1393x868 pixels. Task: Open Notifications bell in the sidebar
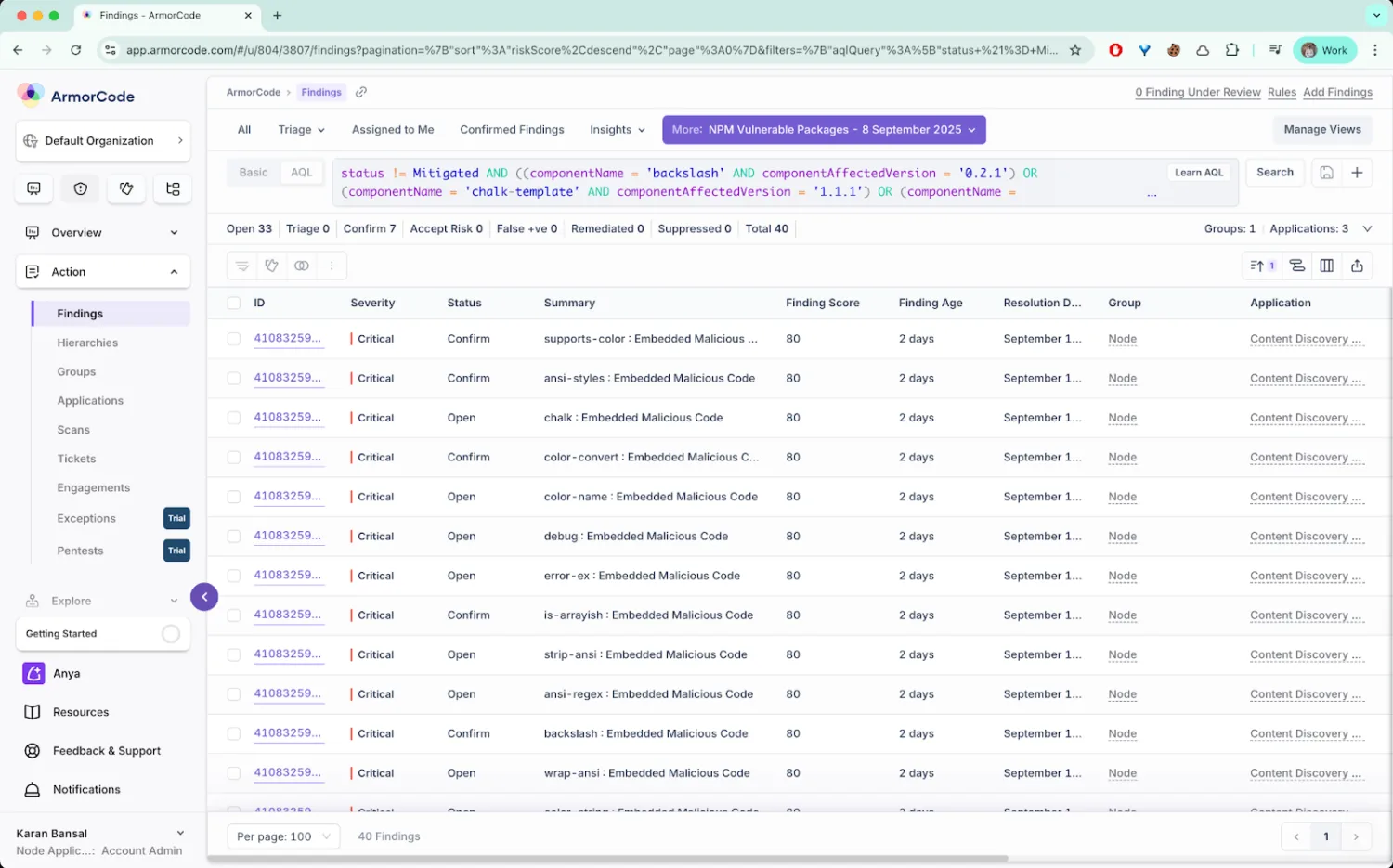click(85, 789)
